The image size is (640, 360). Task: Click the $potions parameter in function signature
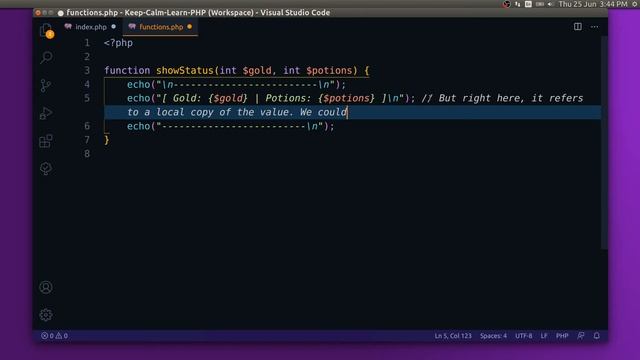pos(329,70)
